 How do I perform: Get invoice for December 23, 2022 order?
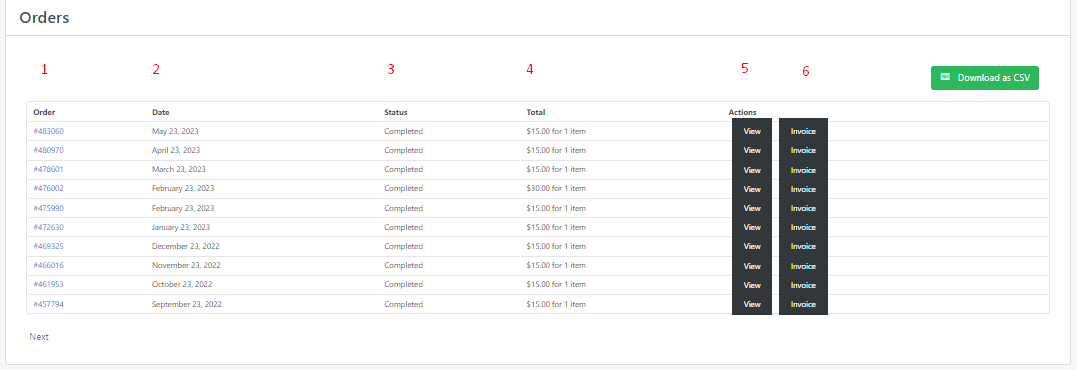tap(803, 246)
